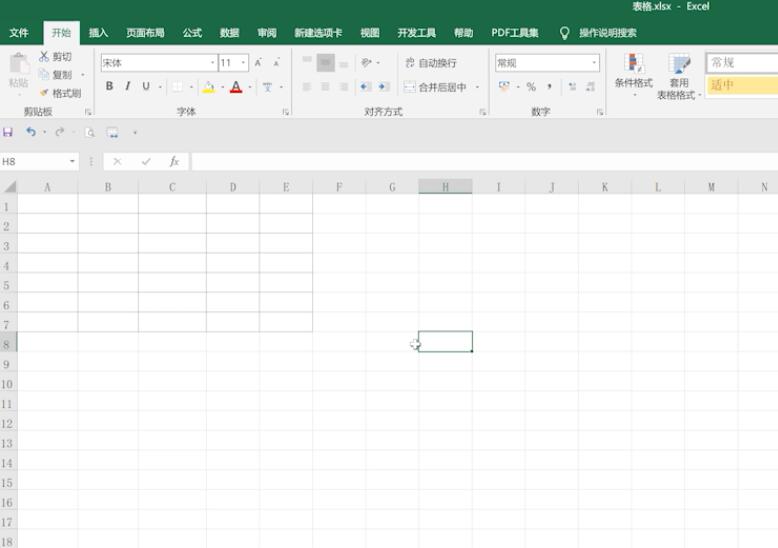The image size is (778, 548).
Task: Open the Name Box H8 dropdown arrow
Action: [x=72, y=161]
